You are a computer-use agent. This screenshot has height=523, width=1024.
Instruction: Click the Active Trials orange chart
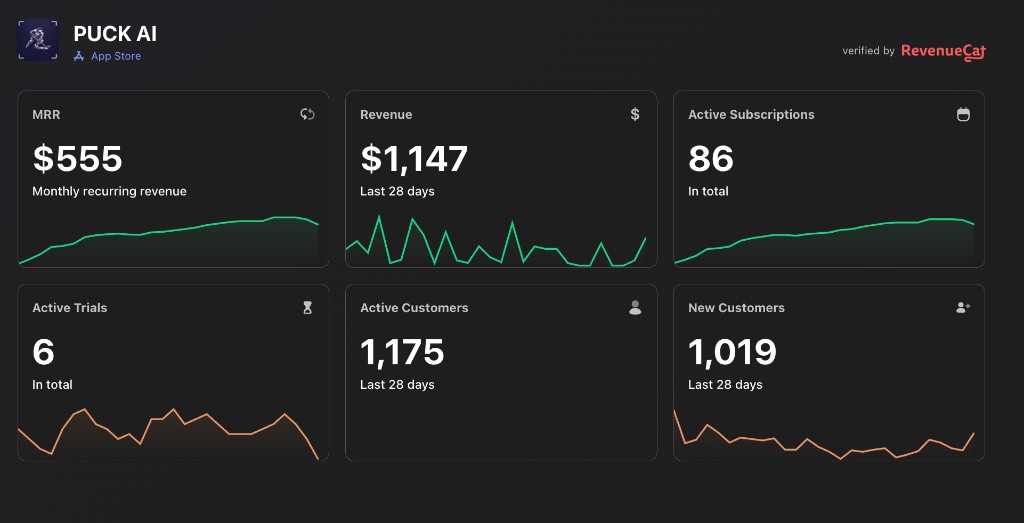click(168, 434)
